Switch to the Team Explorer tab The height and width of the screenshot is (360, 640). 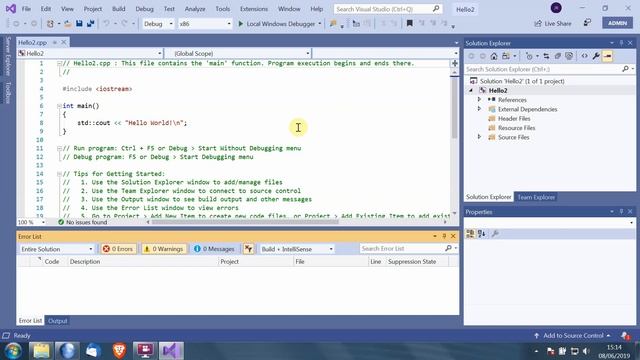point(536,197)
